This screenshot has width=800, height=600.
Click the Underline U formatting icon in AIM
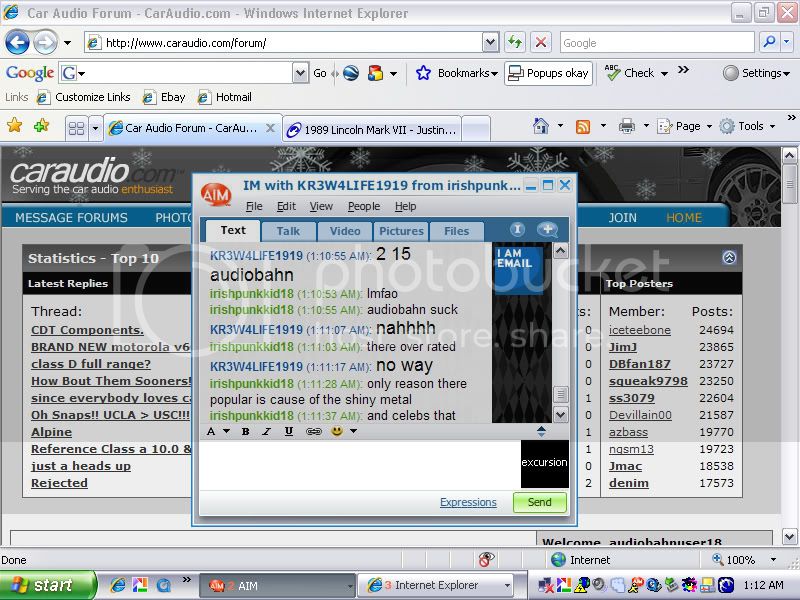click(289, 432)
